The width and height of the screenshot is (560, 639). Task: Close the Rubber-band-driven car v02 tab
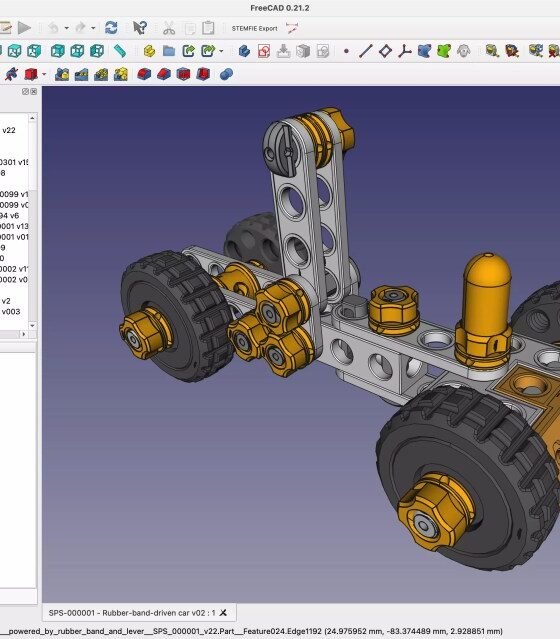(223, 613)
